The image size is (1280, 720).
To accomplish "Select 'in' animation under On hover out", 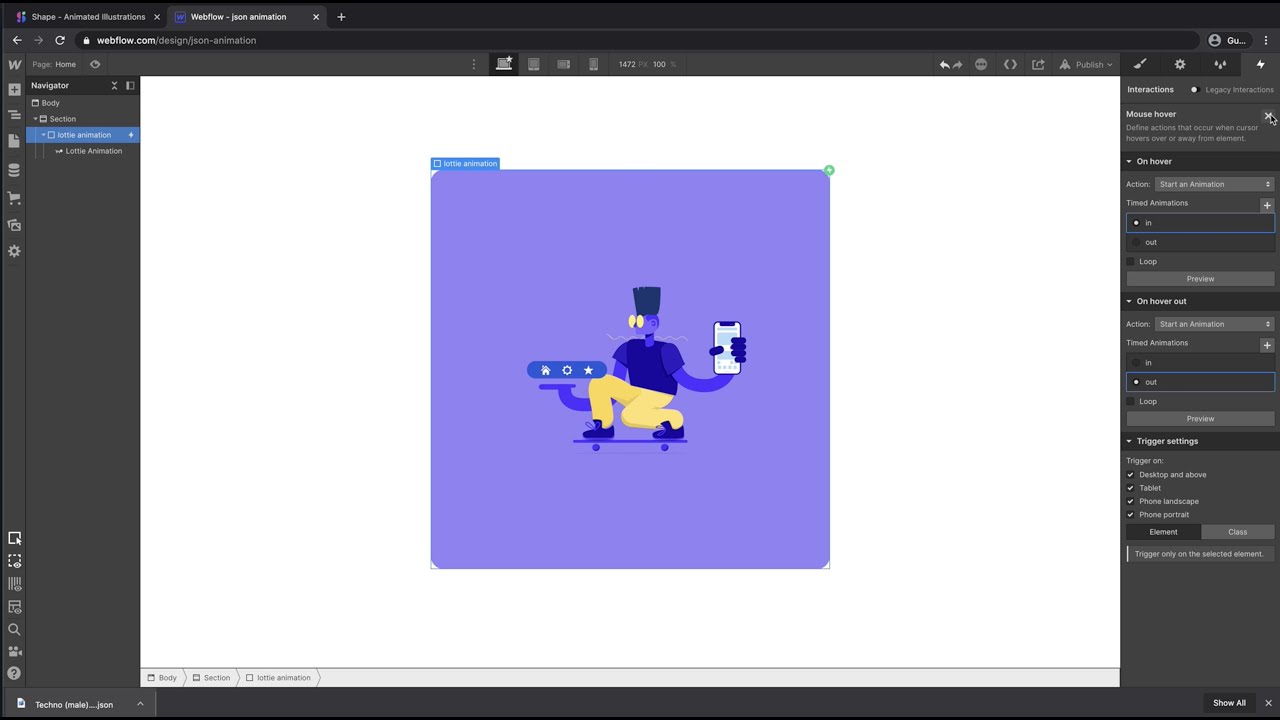I will pos(1200,363).
